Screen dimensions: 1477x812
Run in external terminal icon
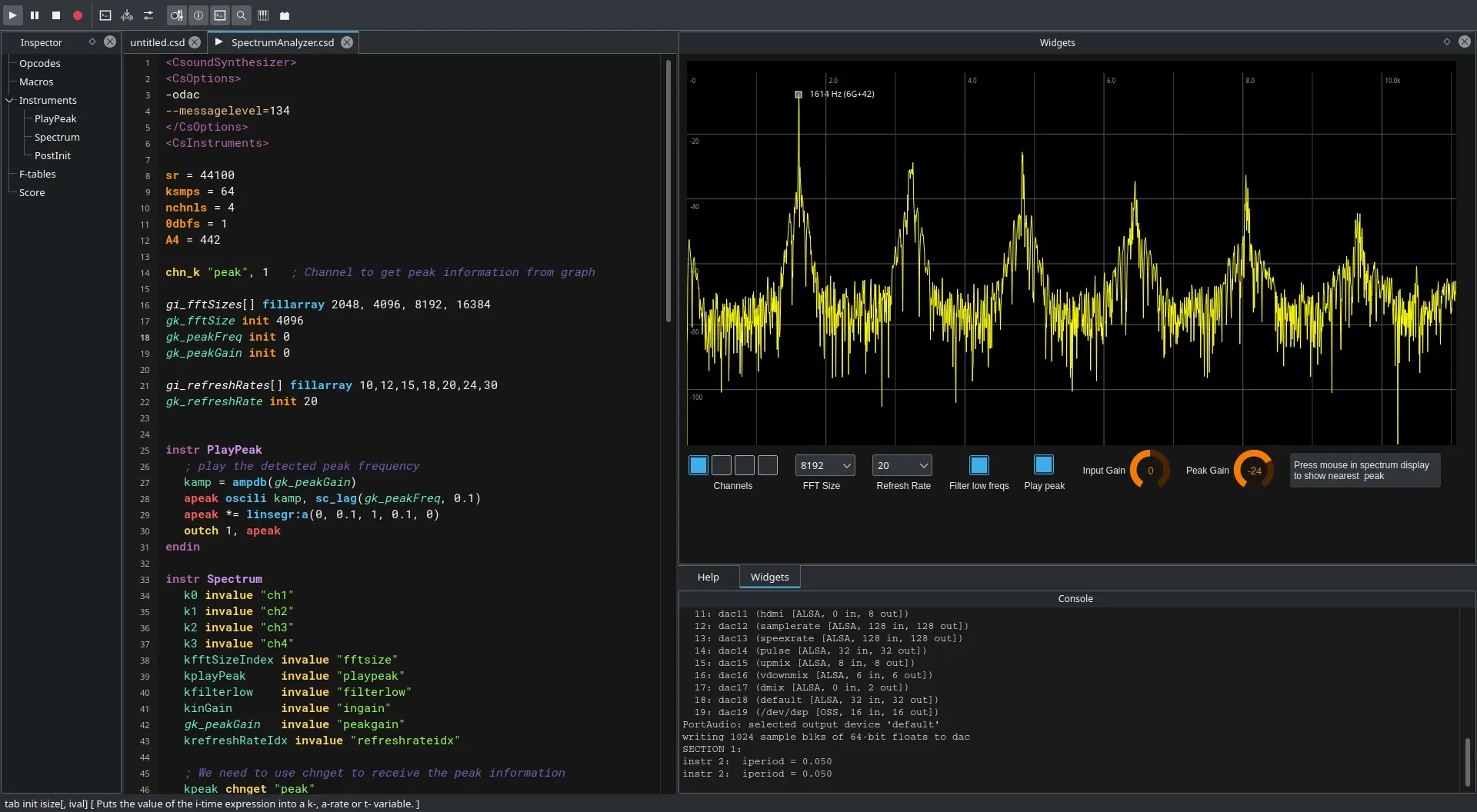[105, 15]
